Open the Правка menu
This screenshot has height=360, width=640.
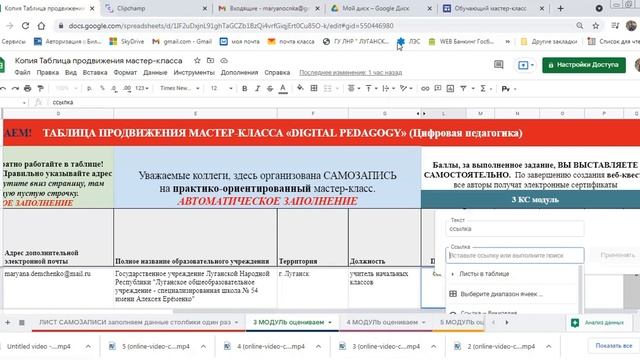tap(48, 73)
